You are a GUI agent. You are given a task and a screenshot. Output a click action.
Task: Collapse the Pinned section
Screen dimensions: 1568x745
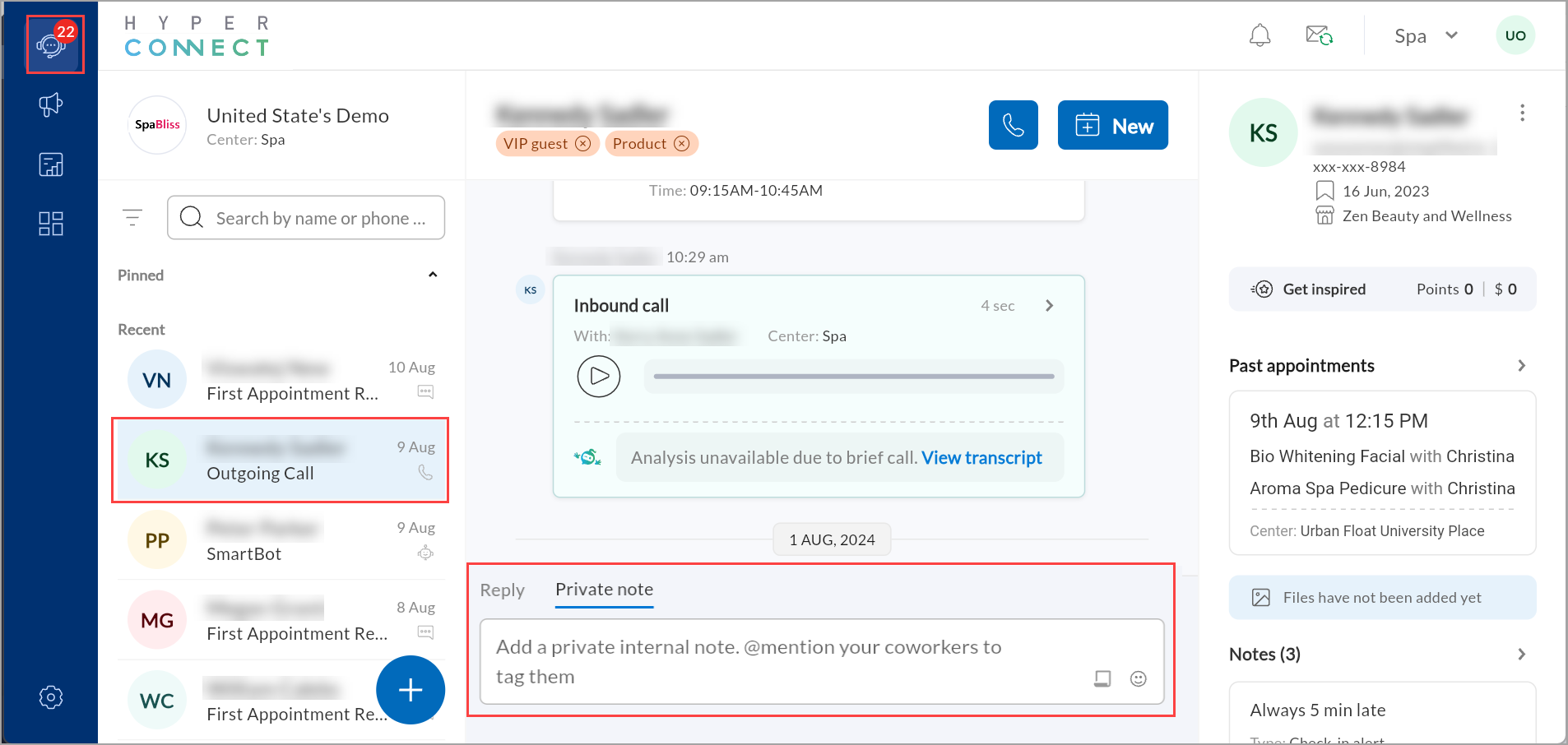[433, 275]
